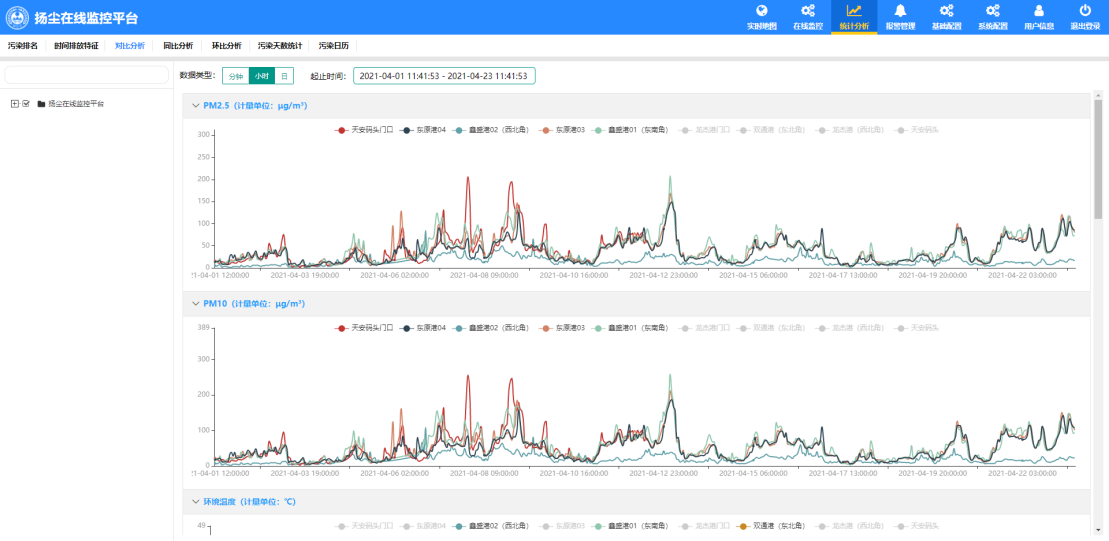The height and width of the screenshot is (541, 1109).
Task: Open the 起止时间 date range field
Action: (x=443, y=76)
